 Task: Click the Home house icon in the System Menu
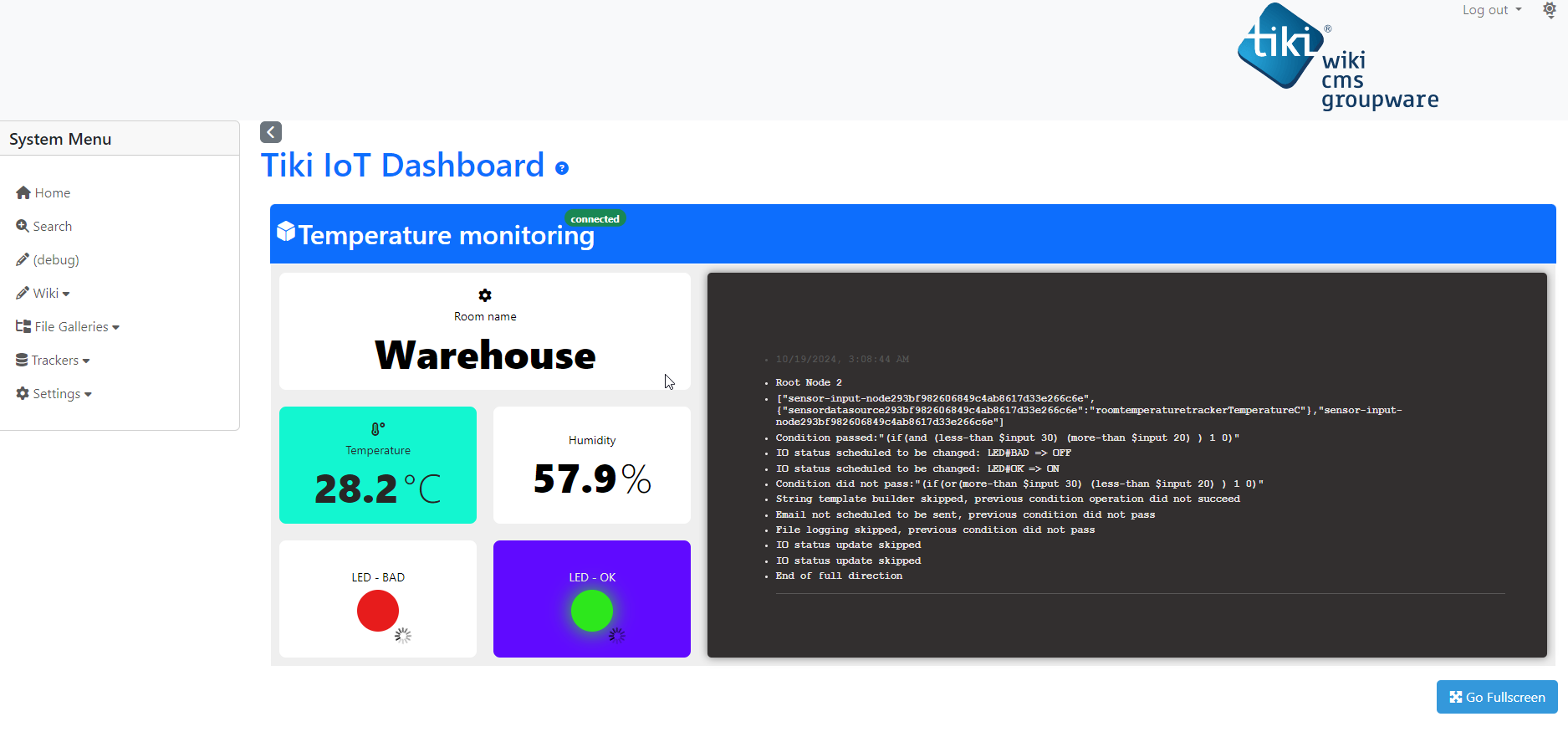23,192
